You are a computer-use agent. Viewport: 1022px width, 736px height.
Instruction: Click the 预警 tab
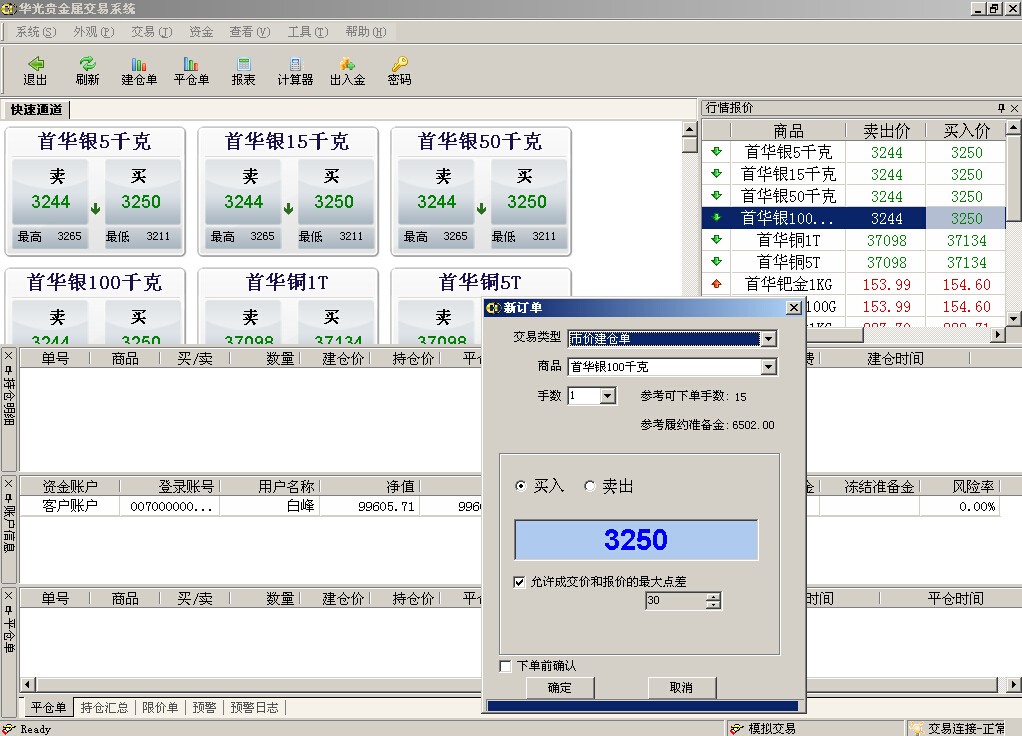pos(204,707)
